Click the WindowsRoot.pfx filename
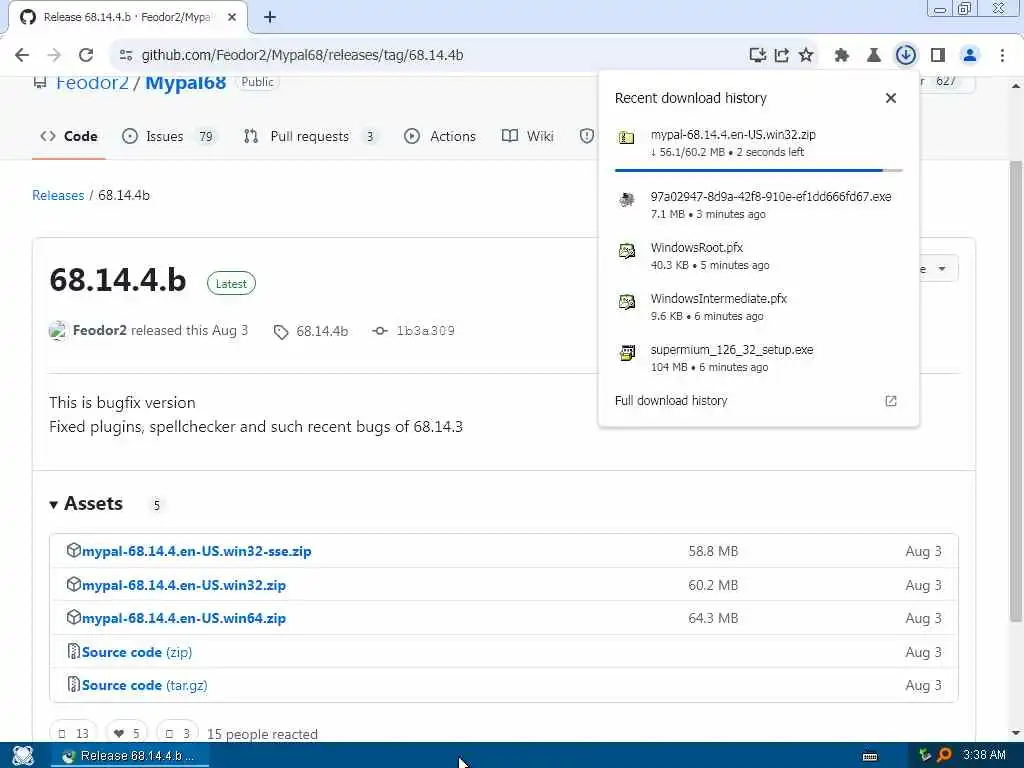The height and width of the screenshot is (768, 1024). click(697, 248)
